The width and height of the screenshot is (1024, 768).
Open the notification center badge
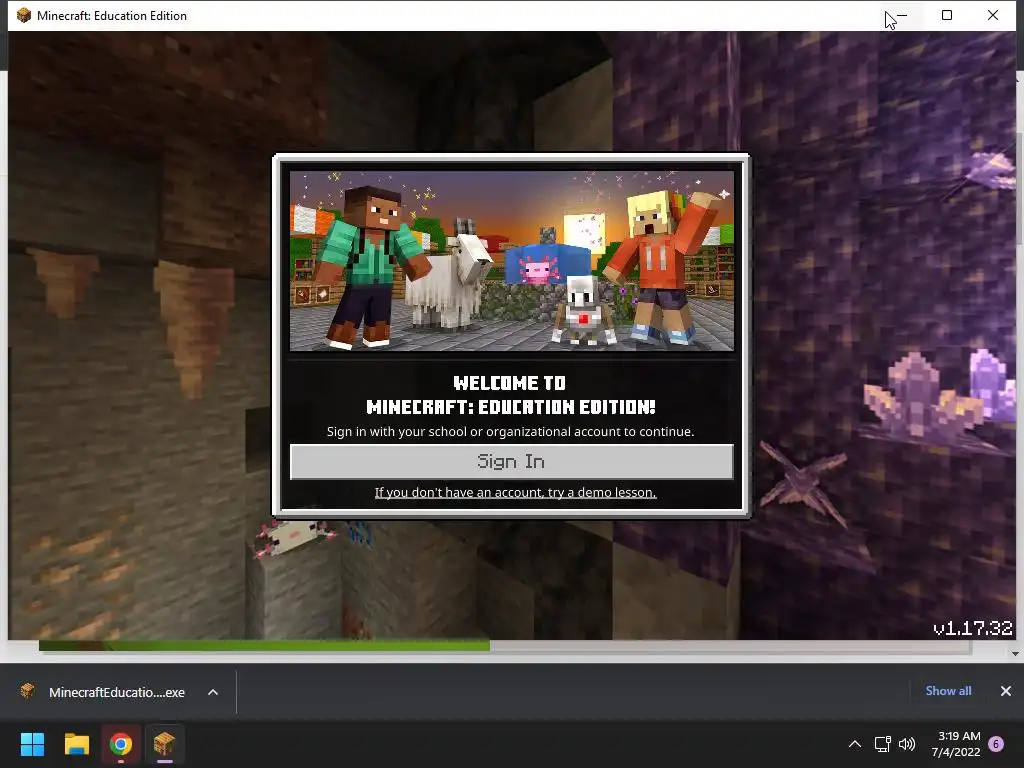[996, 744]
